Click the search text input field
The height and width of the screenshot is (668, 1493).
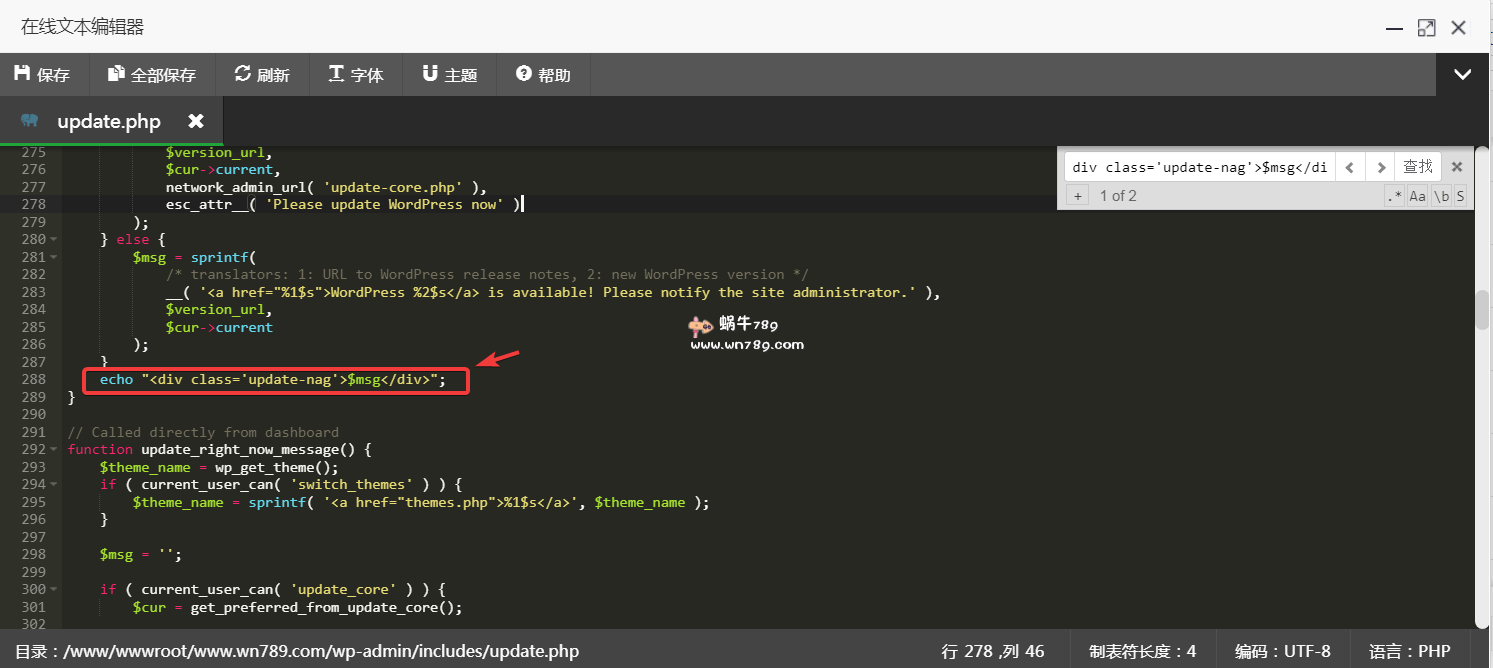click(x=1199, y=167)
